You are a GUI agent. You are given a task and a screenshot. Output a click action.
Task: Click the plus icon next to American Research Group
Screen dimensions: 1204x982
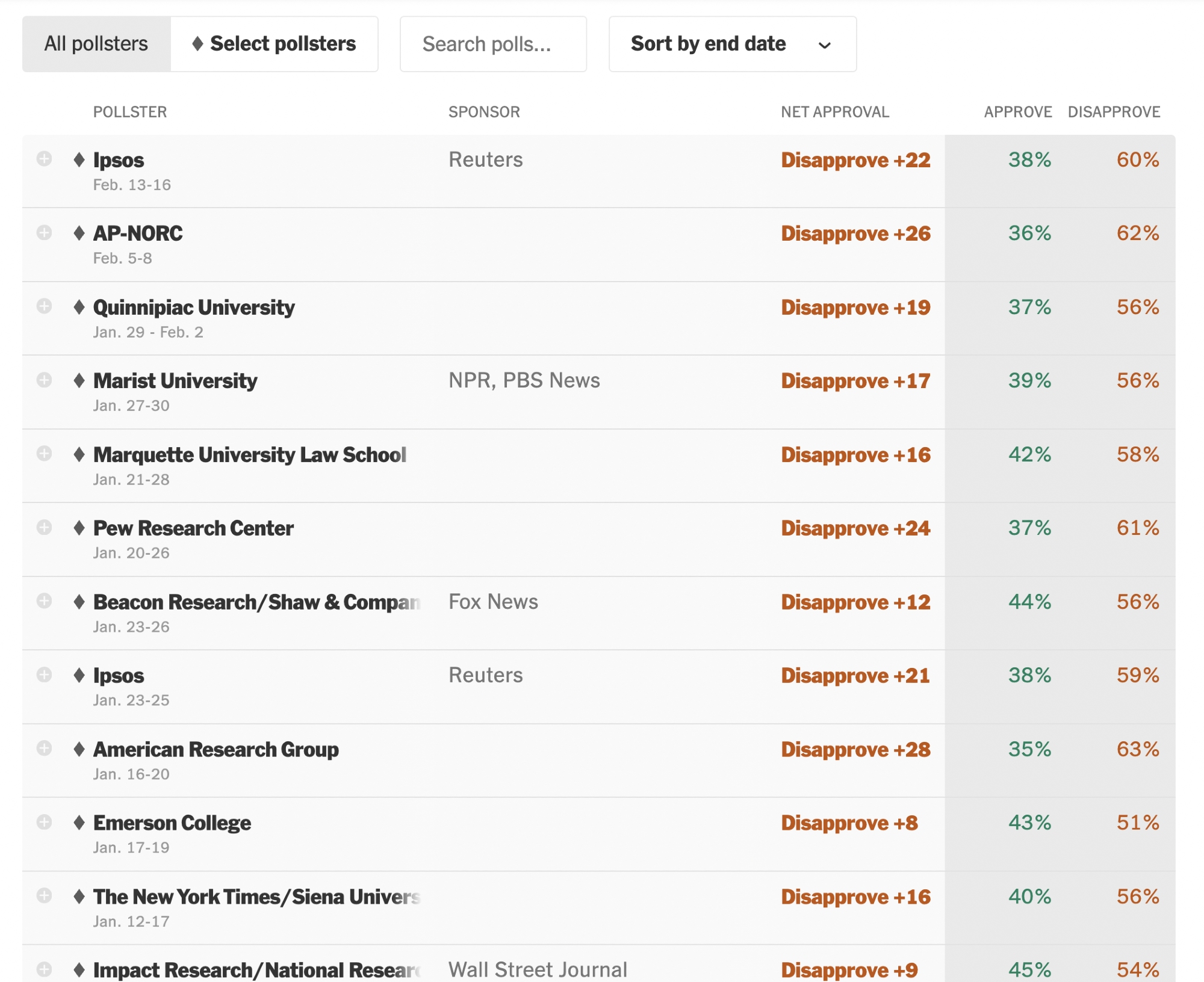click(x=44, y=749)
